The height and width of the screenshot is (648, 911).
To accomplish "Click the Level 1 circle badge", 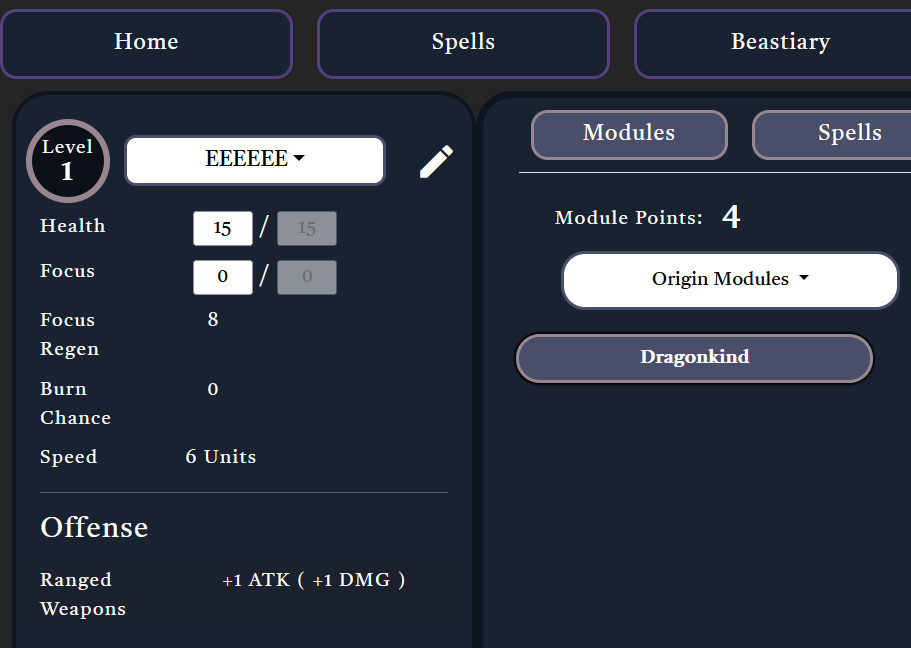I will (x=67, y=161).
